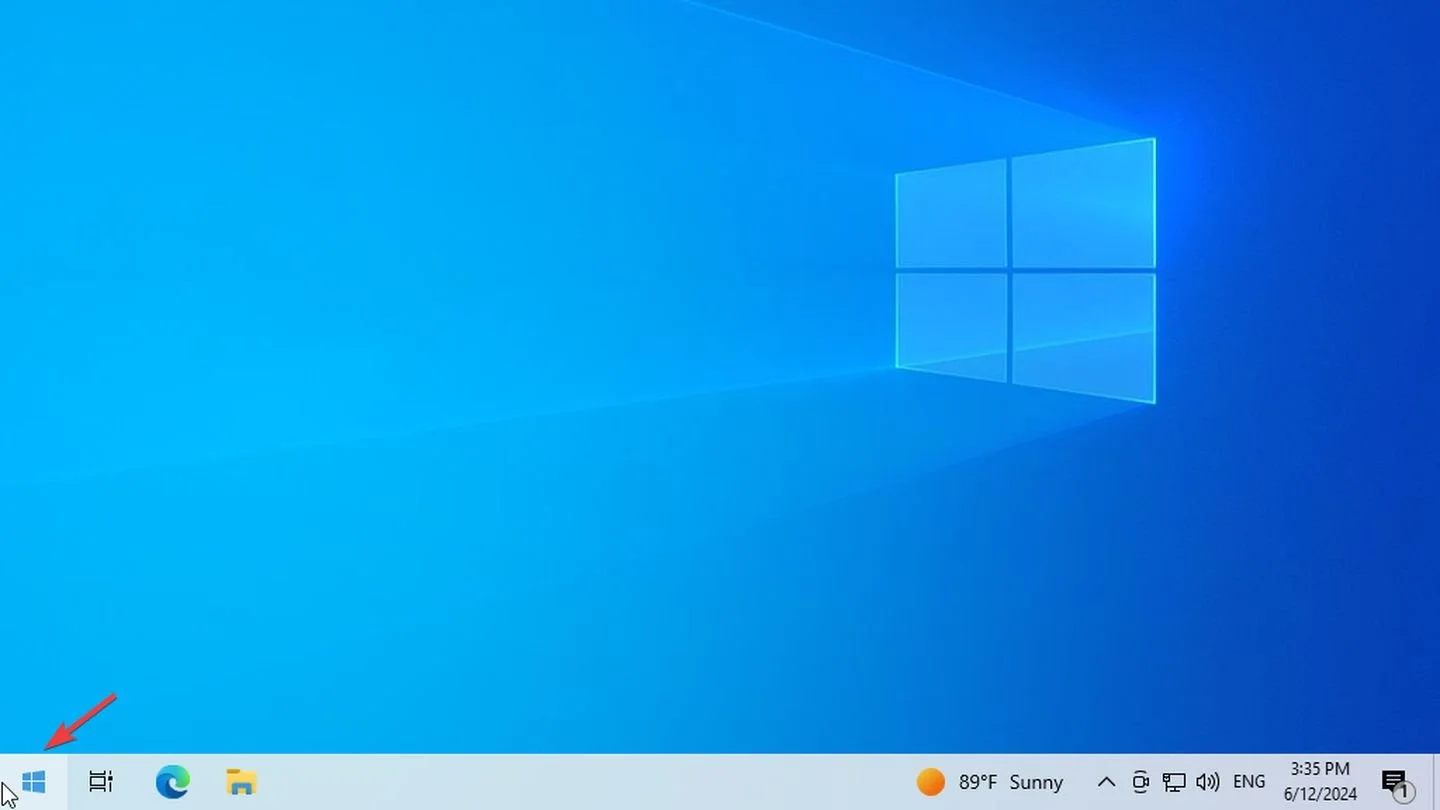Click the Show desktop strip at the far right of the taskbar
Viewport: 1440px width, 810px height.
coord(1436,782)
